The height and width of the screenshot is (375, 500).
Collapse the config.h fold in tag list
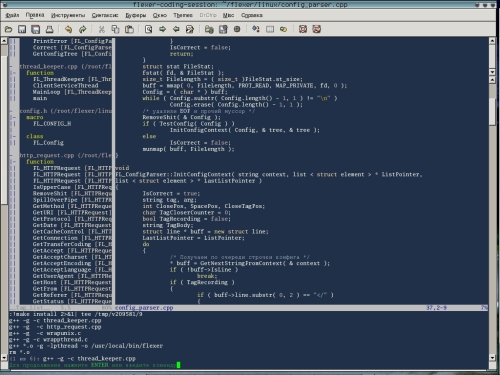tap(11, 111)
